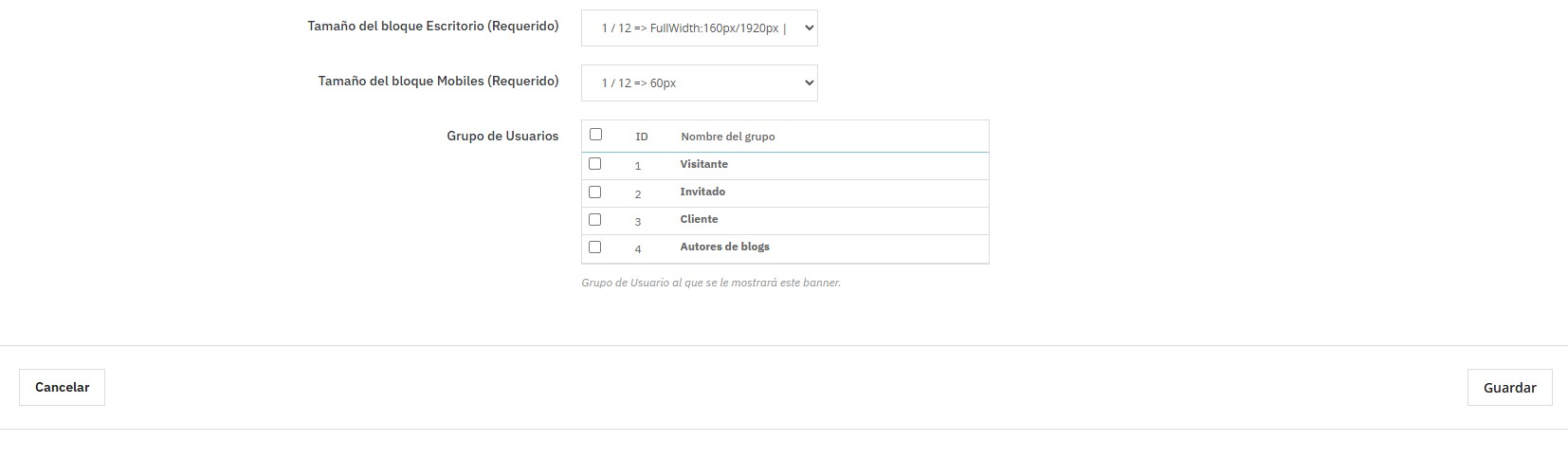Image resolution: width=1568 pixels, height=458 pixels.
Task: Click the ID column header
Action: pos(642,137)
